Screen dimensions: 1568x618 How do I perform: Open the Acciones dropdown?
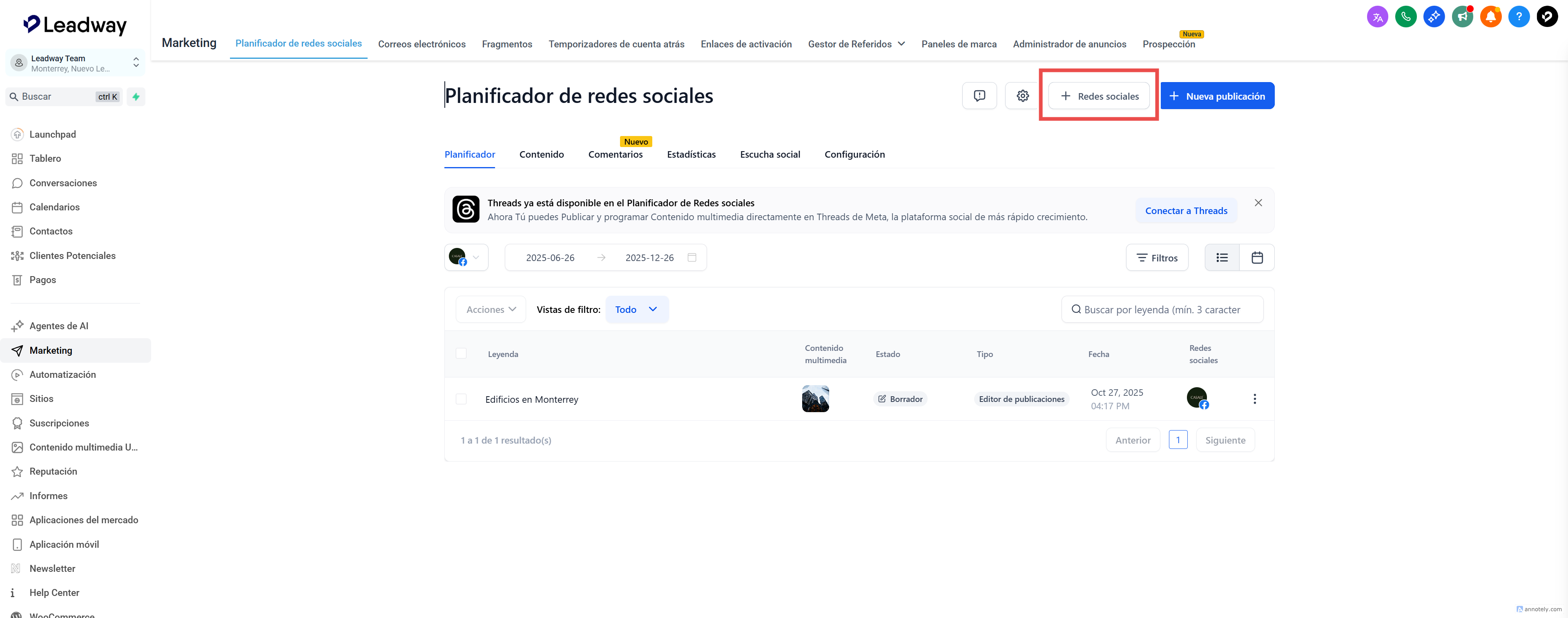point(491,309)
